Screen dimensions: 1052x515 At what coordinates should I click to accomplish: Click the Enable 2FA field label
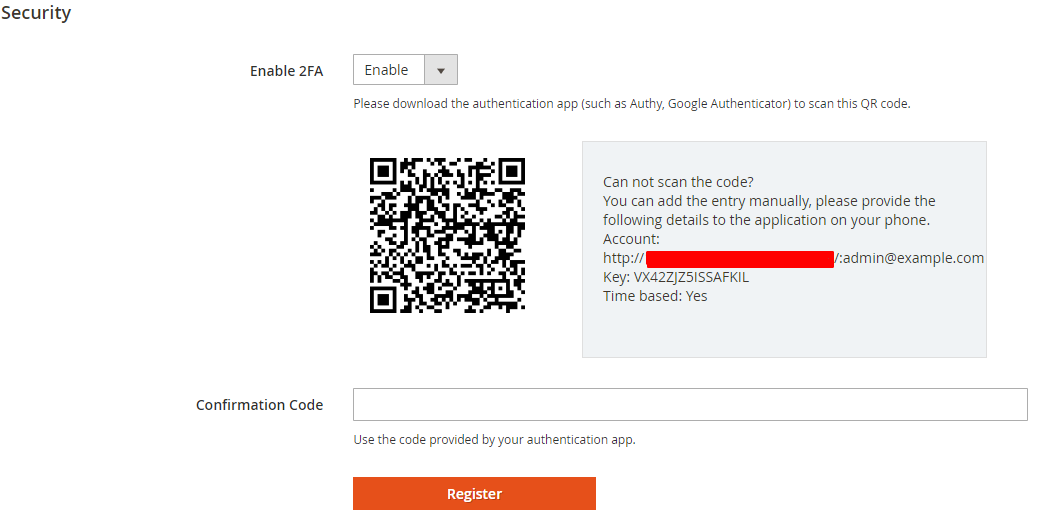[x=286, y=71]
